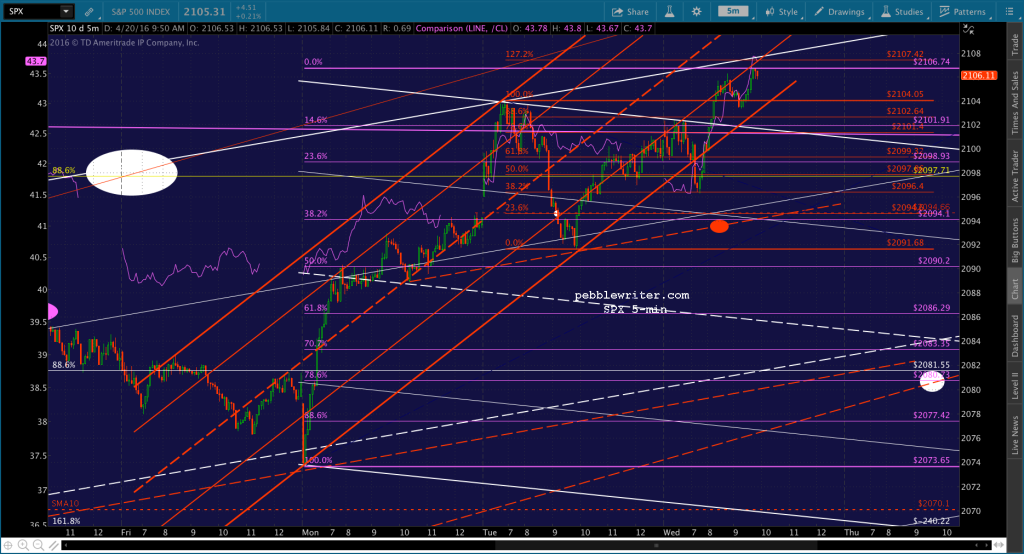This screenshot has height=554, width=1024.
Task: Open the symbol dropdown arrow next to SPX
Action: 66,11
